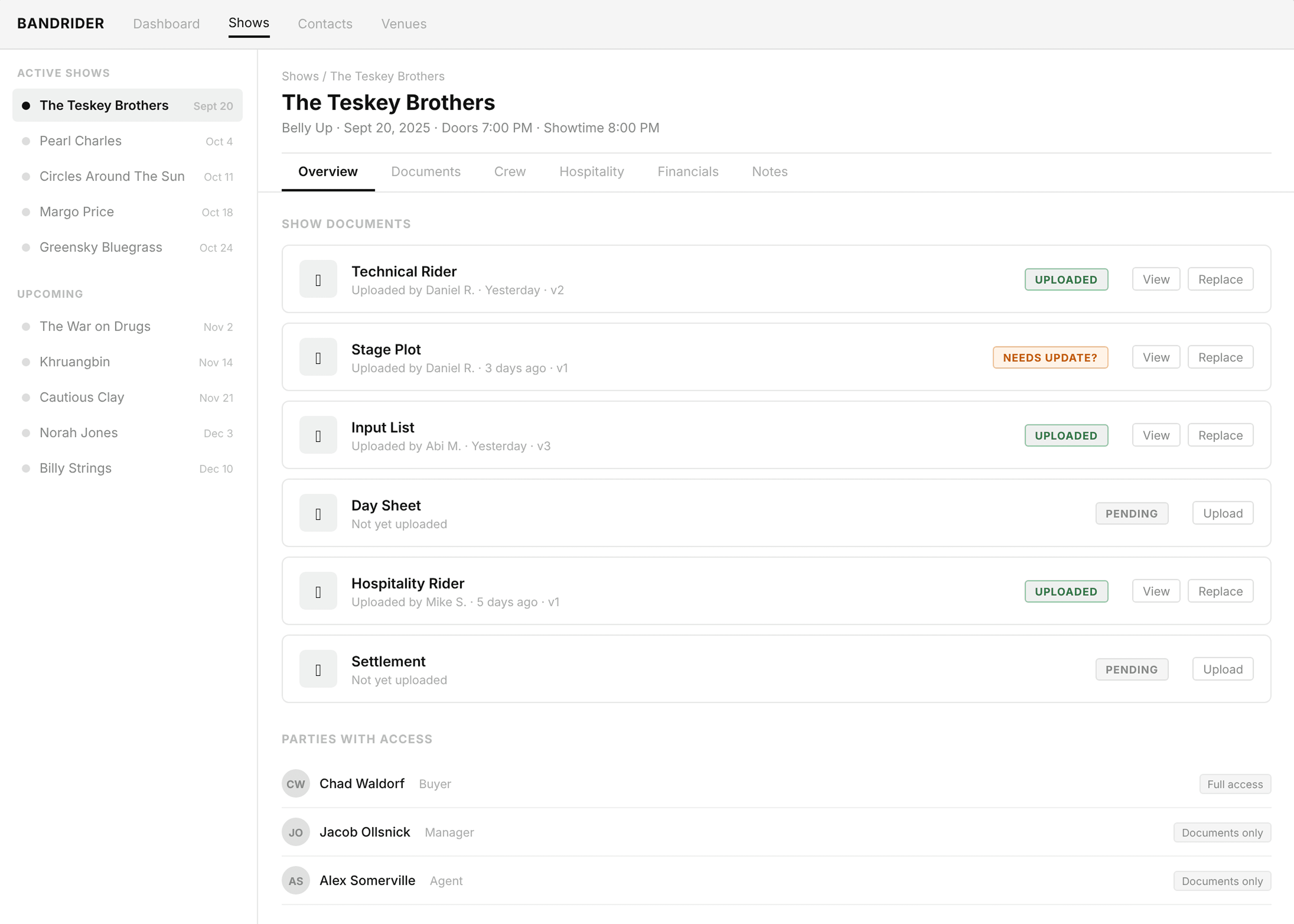The image size is (1294, 924).
Task: Upload the Settlement document
Action: (1222, 669)
